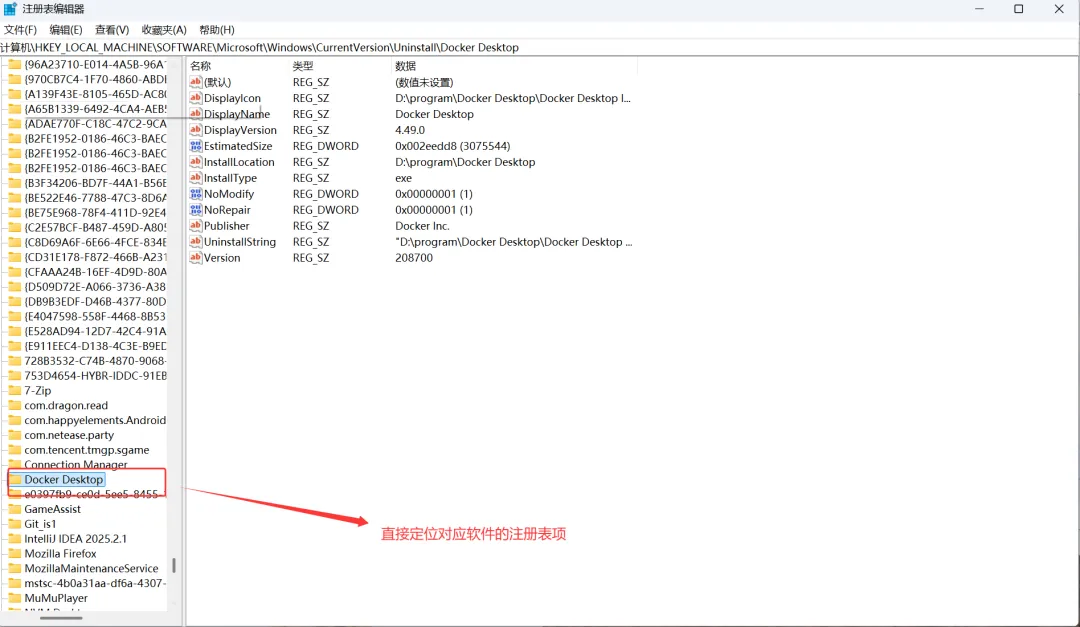The width and height of the screenshot is (1080, 627).
Task: Click the registry path address bar
Action: point(539,48)
